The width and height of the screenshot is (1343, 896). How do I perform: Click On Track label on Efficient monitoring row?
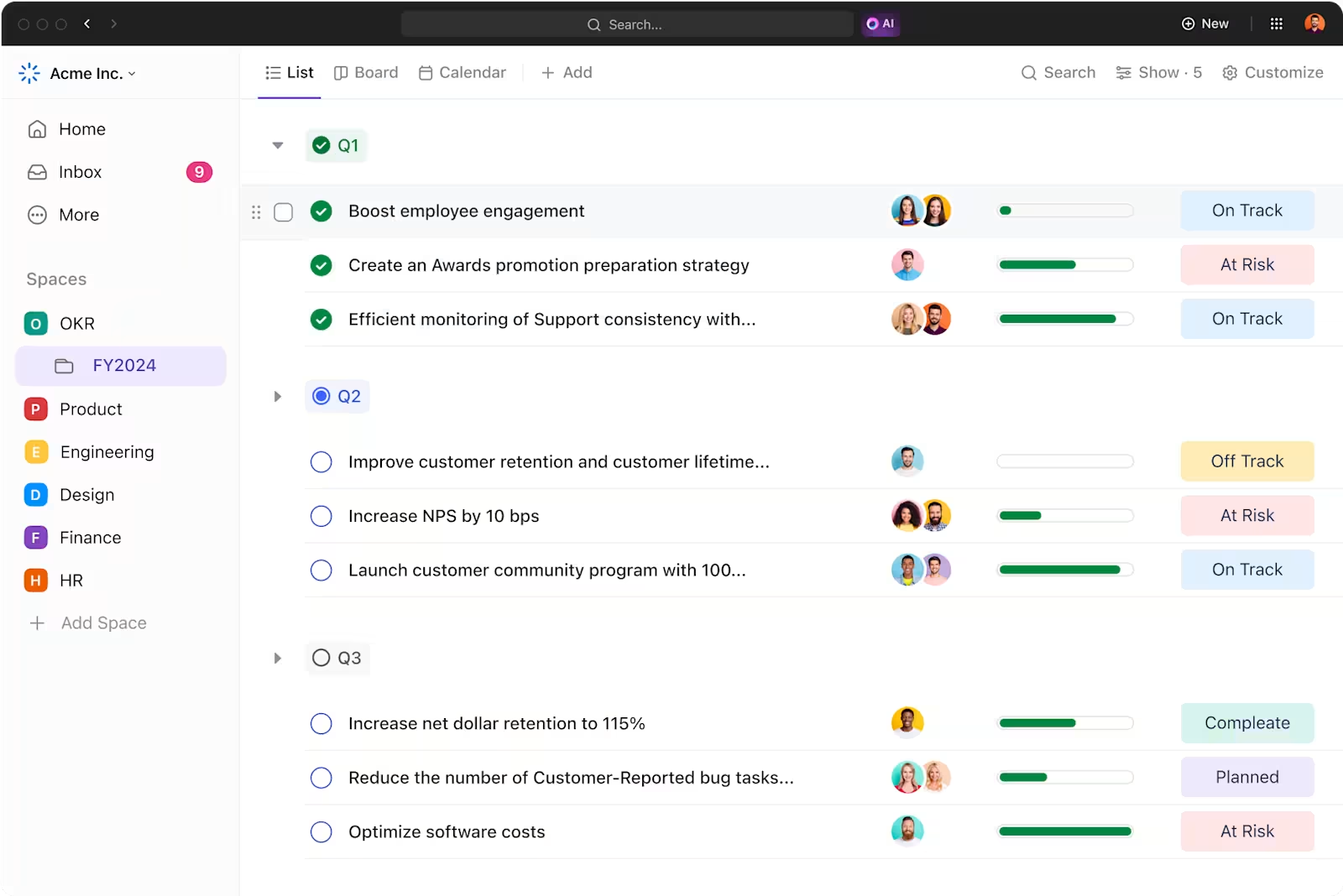(x=1247, y=319)
